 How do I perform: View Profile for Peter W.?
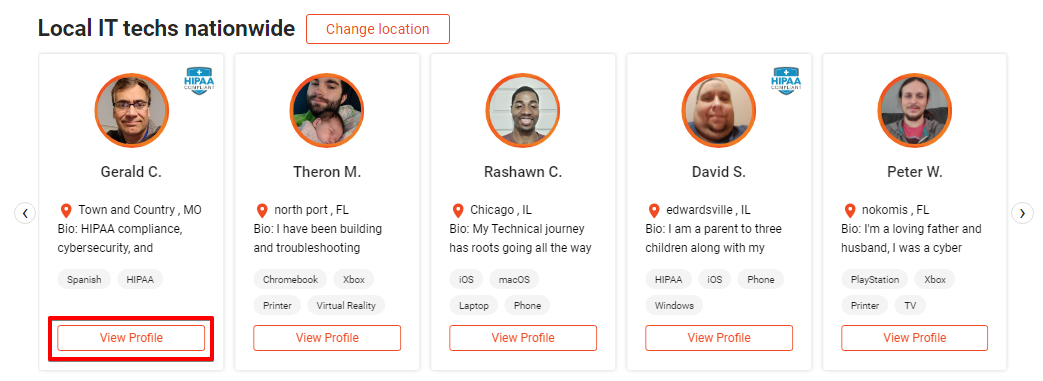point(915,338)
